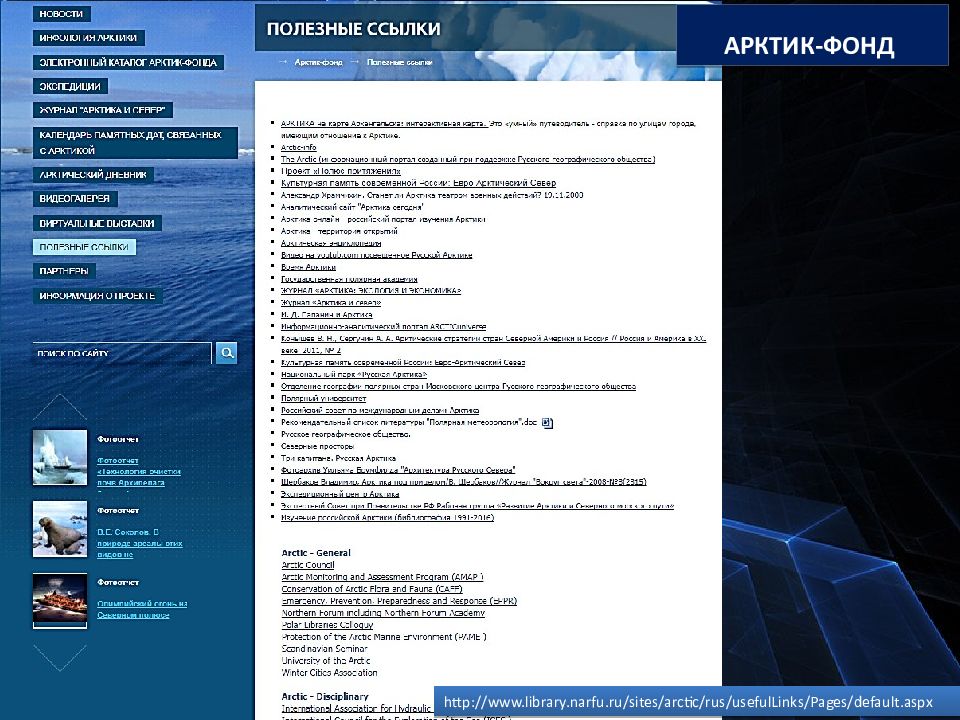Open the ЖУРНАЛ «АРКТИКА: ЭКОЛОГИЯ И ЭКОНОМИКА» link

[371, 290]
